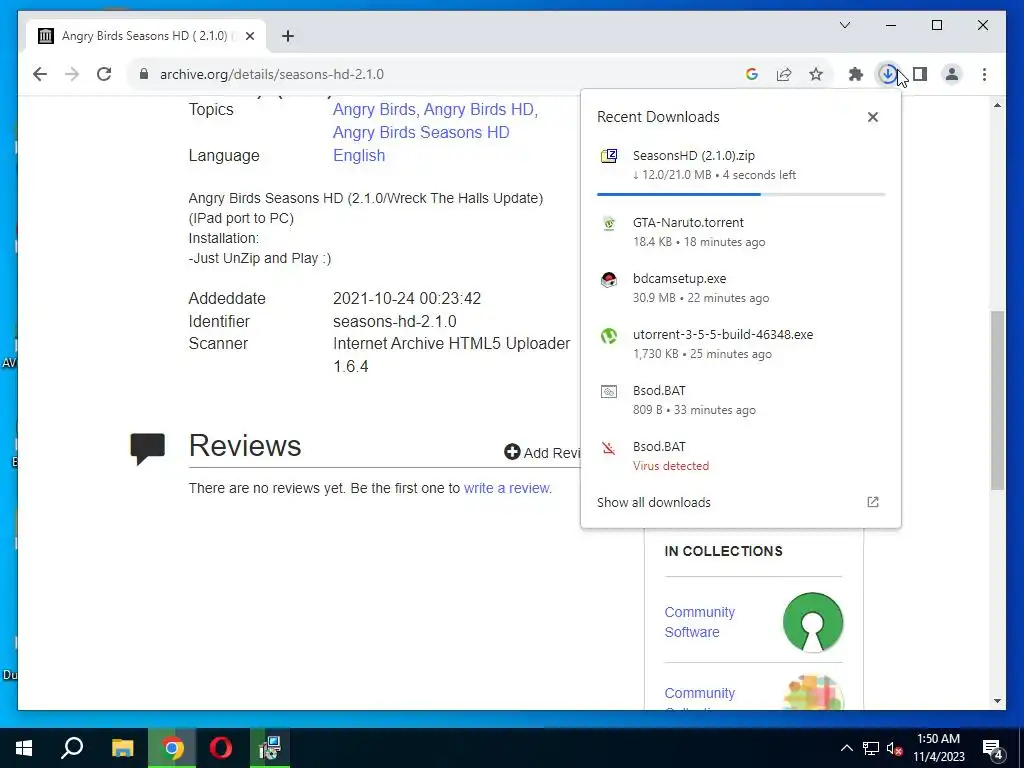The height and width of the screenshot is (768, 1024).
Task: Click the scrollbar down arrow
Action: coord(997,701)
